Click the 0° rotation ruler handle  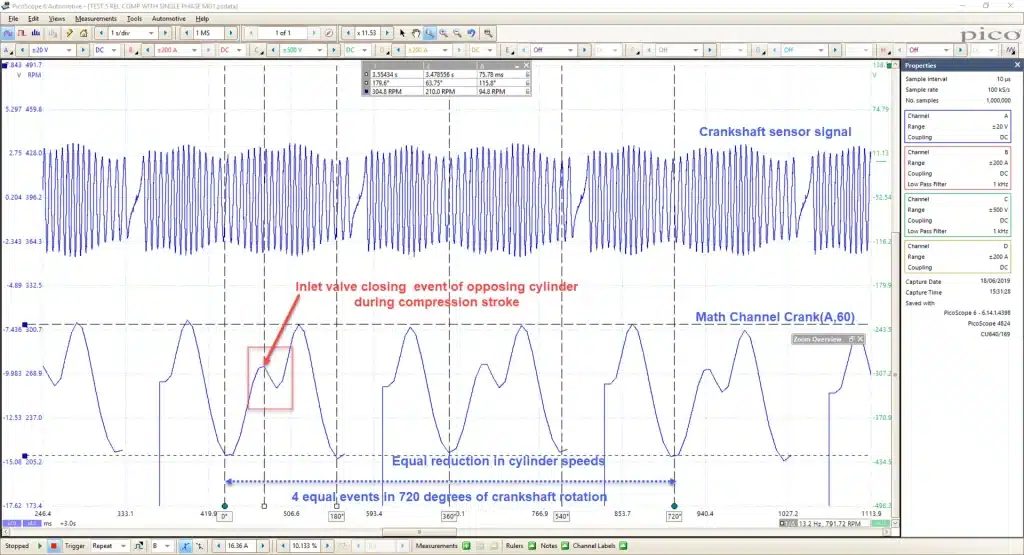coord(225,506)
